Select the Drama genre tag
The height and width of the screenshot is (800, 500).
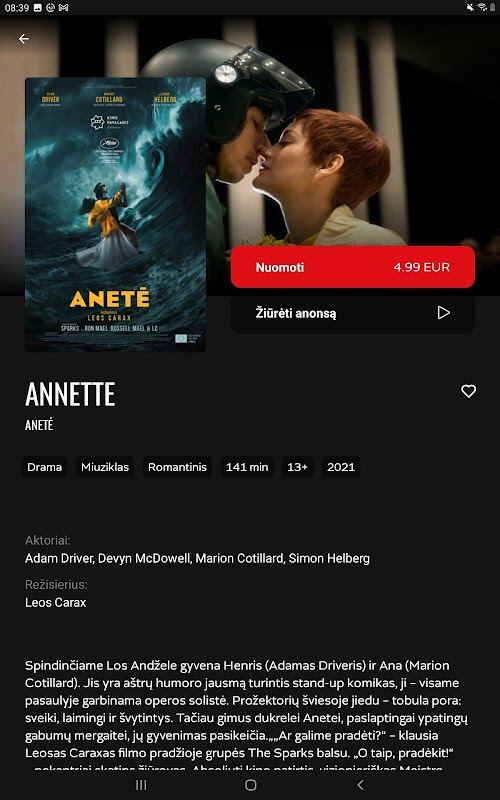click(x=44, y=467)
